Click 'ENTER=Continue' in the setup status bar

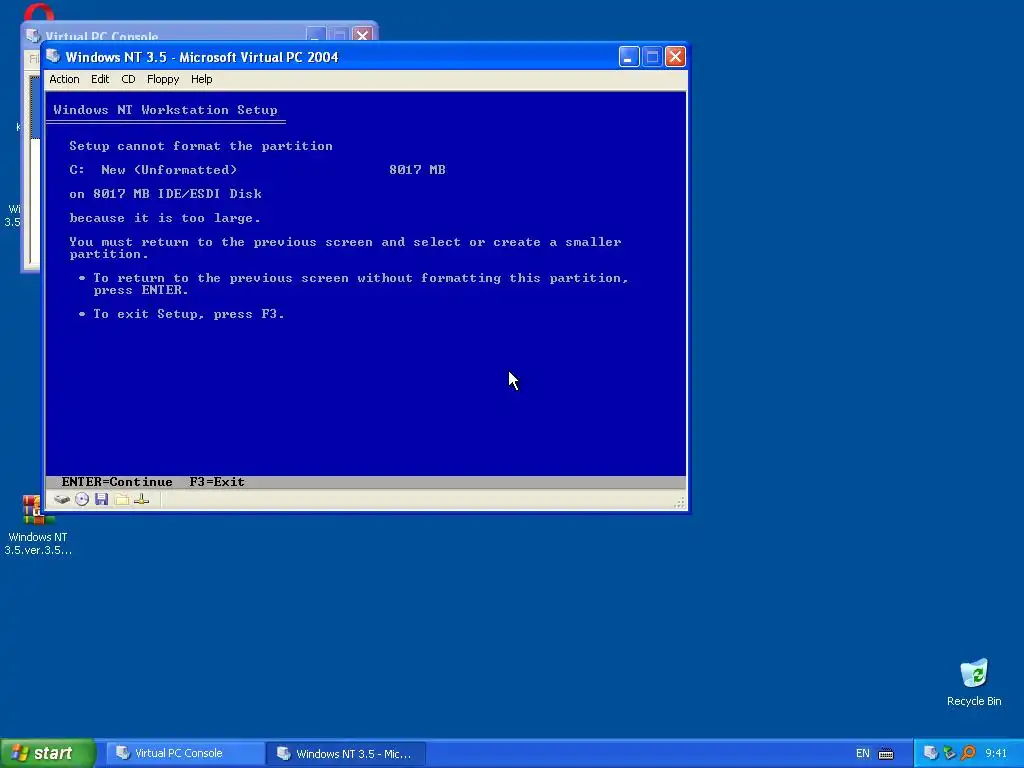tap(117, 482)
